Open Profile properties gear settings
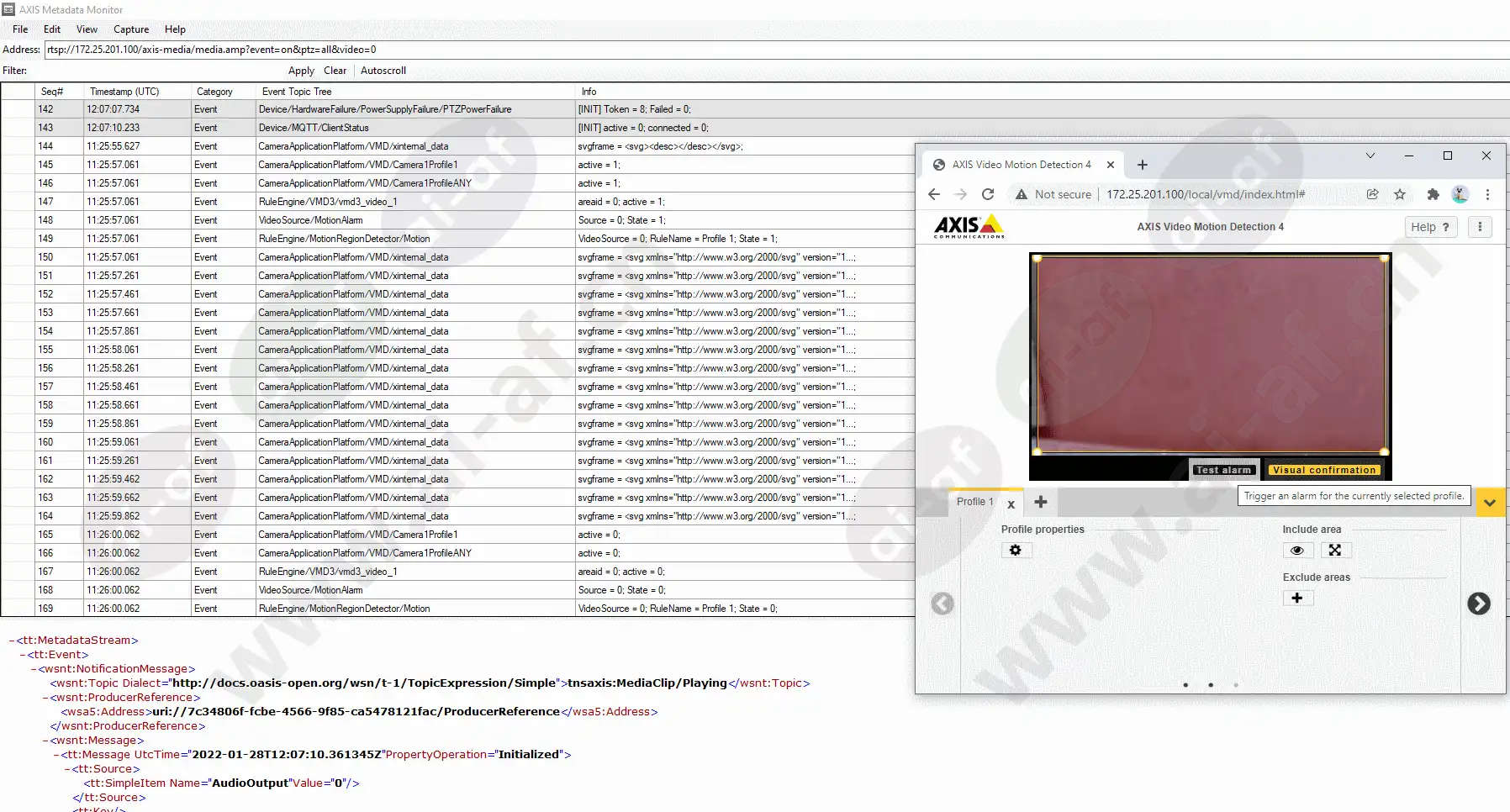 pos(1016,550)
